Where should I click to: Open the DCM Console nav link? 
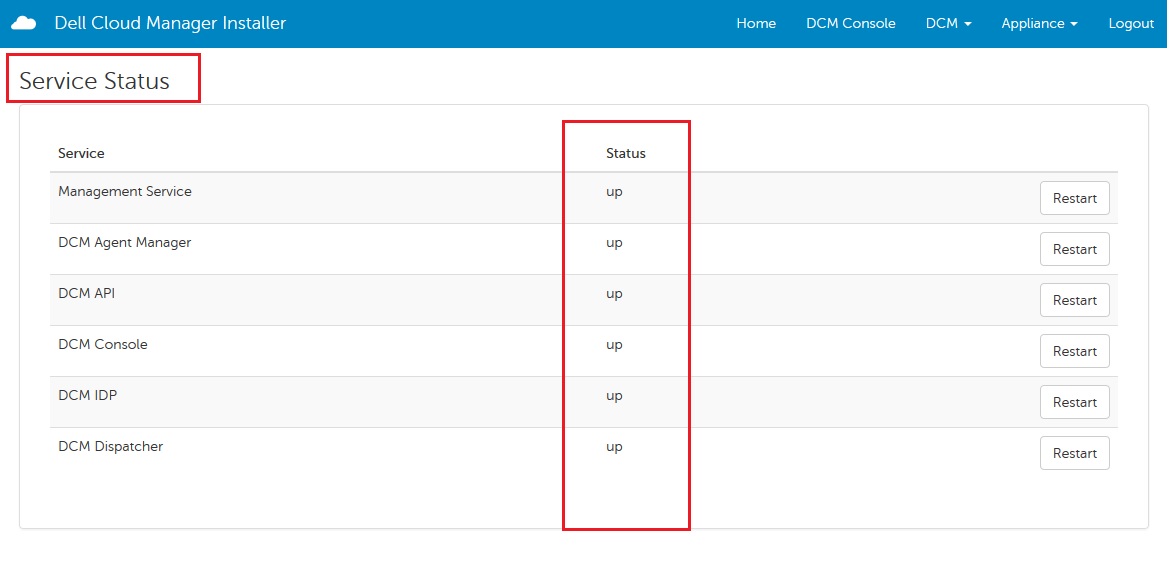coord(851,24)
